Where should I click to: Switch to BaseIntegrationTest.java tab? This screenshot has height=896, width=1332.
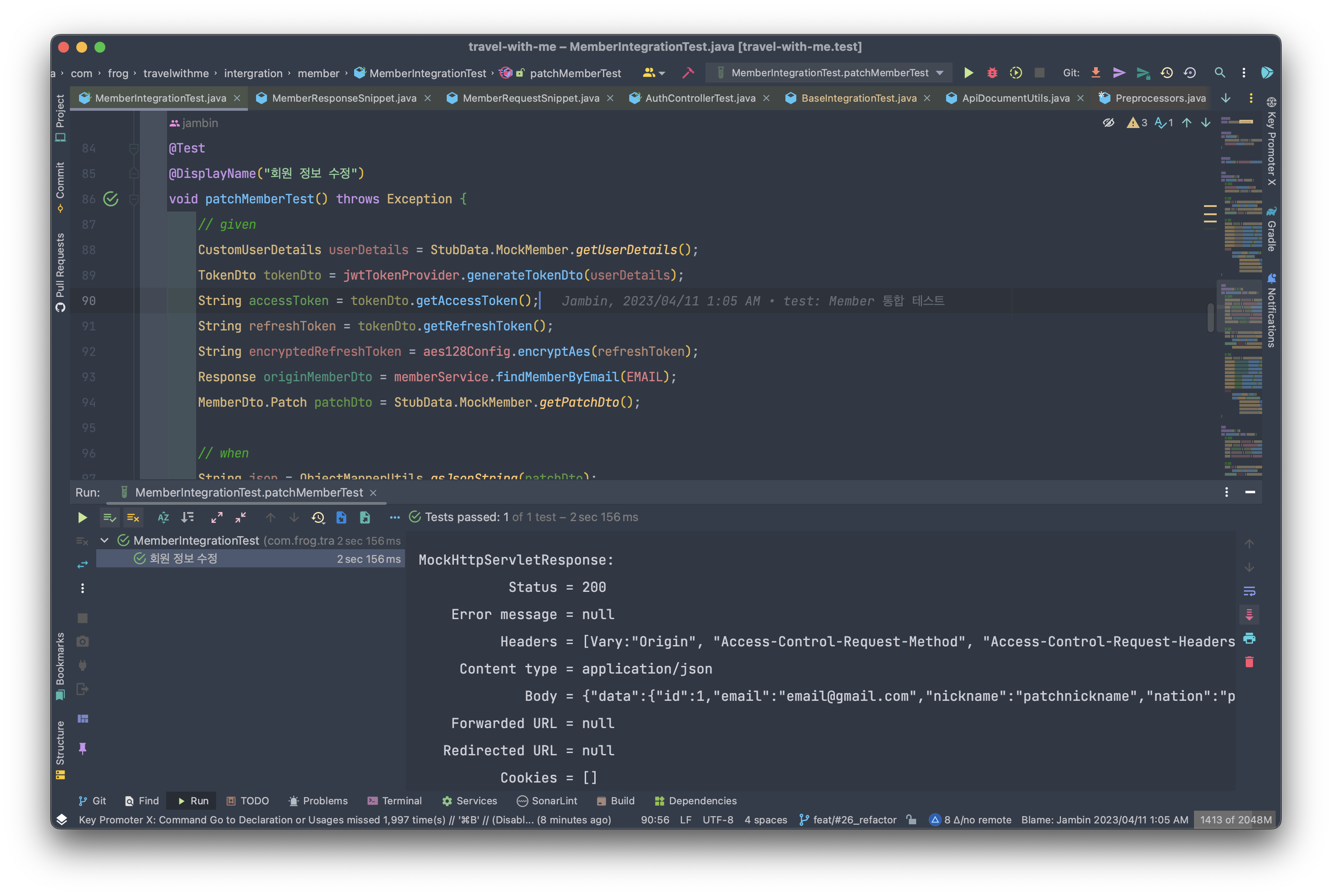[x=858, y=98]
